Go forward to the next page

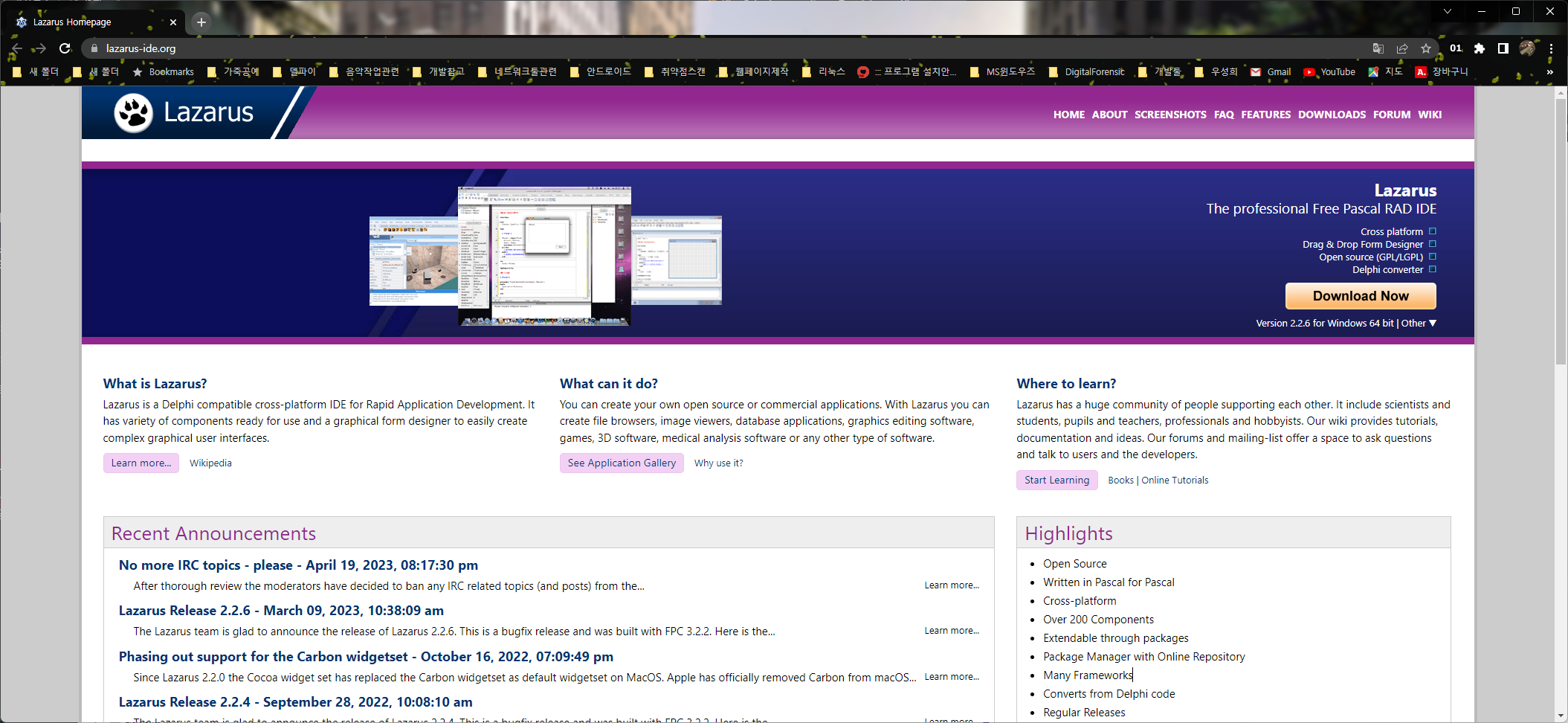pos(40,48)
